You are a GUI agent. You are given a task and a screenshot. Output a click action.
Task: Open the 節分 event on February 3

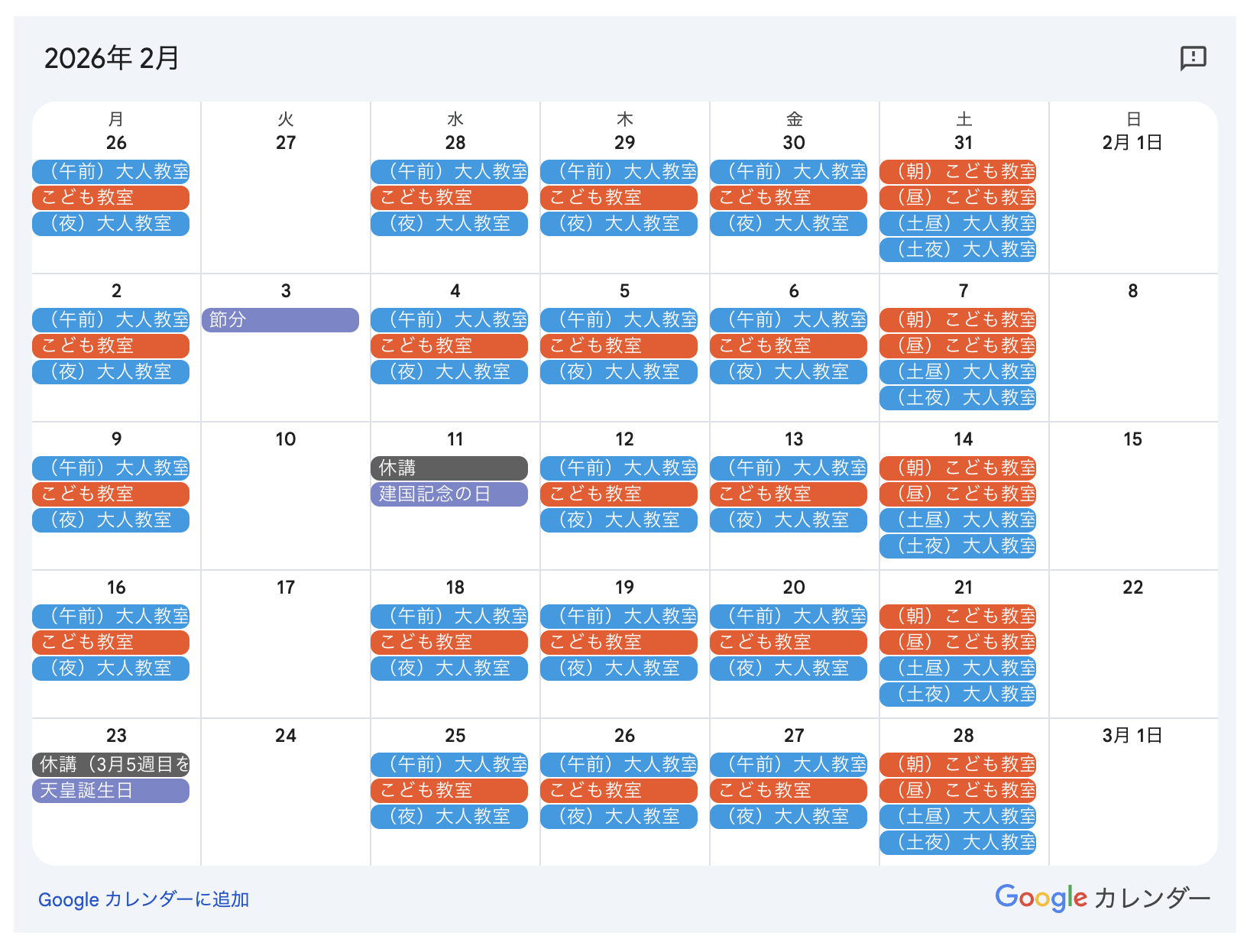[x=280, y=320]
